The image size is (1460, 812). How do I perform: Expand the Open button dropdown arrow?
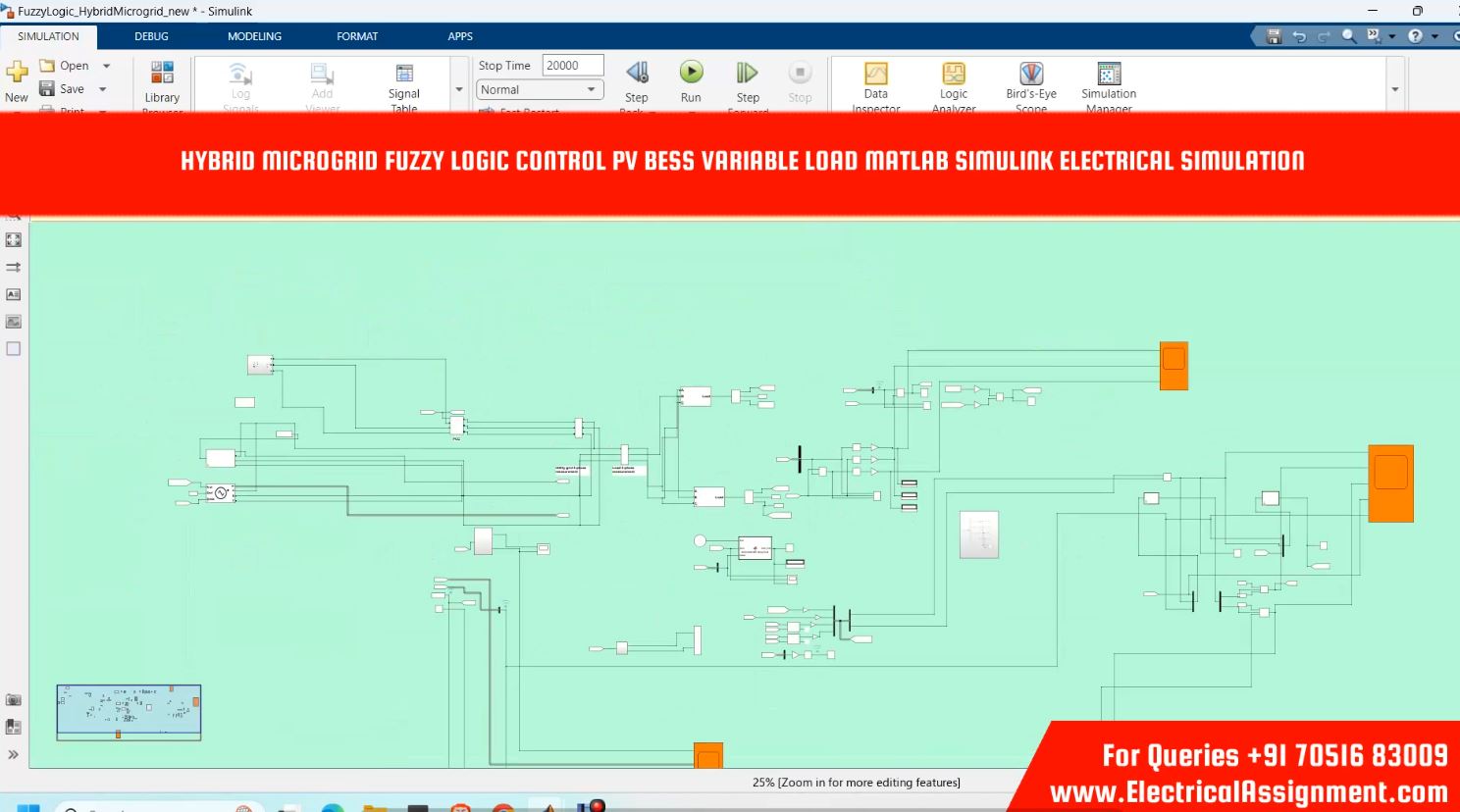tap(107, 66)
